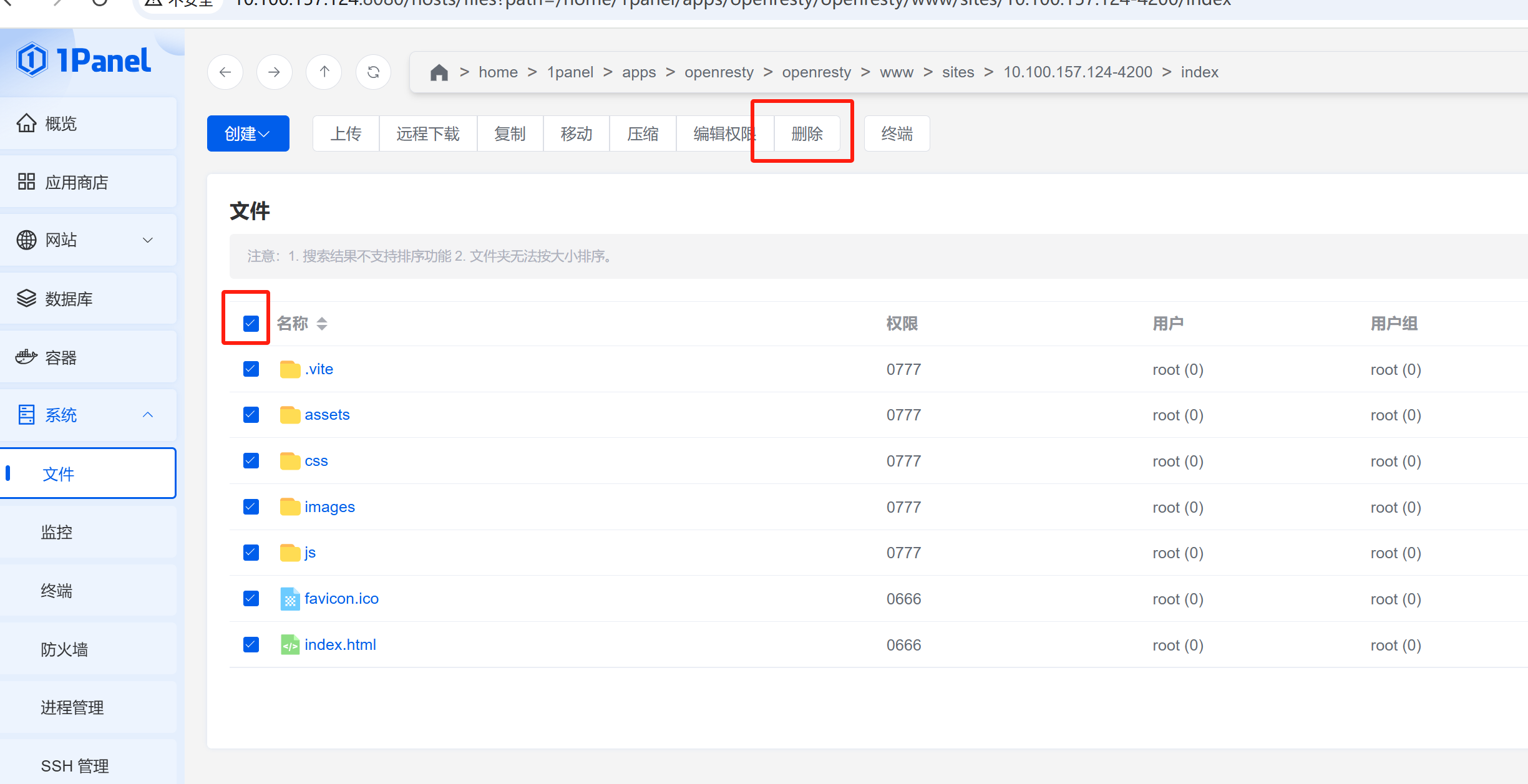
Task: Open the index.html file icon
Action: coord(290,645)
